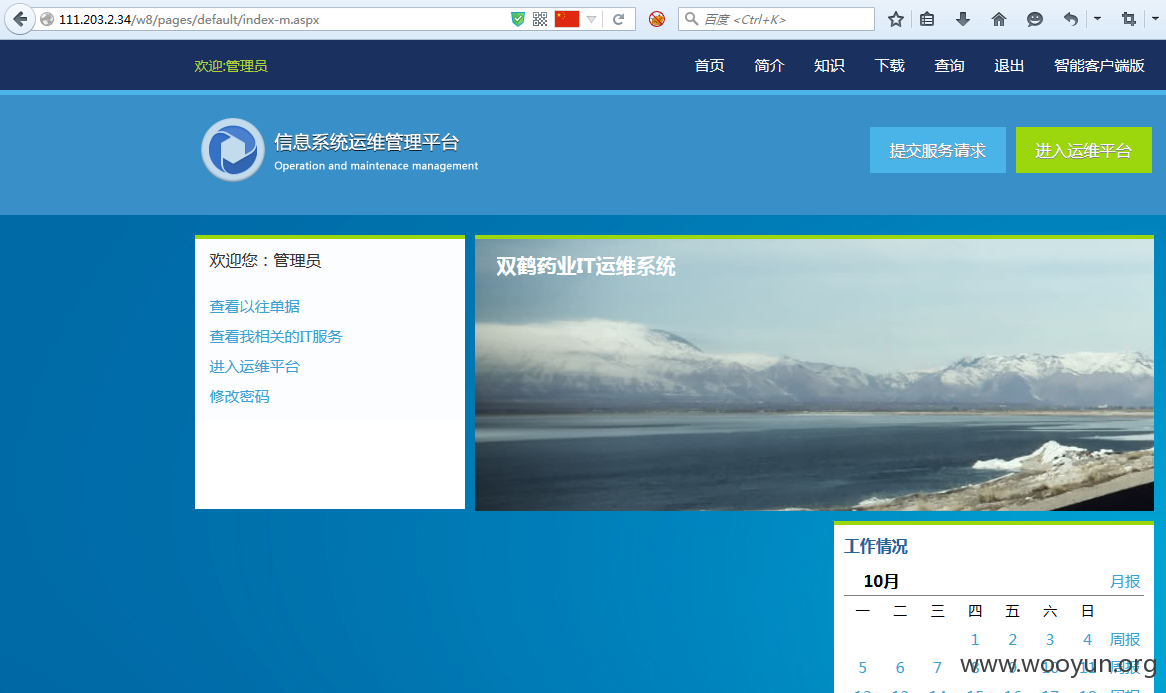
Task: Expand the address bar history dropdown arrow
Action: pos(592,19)
